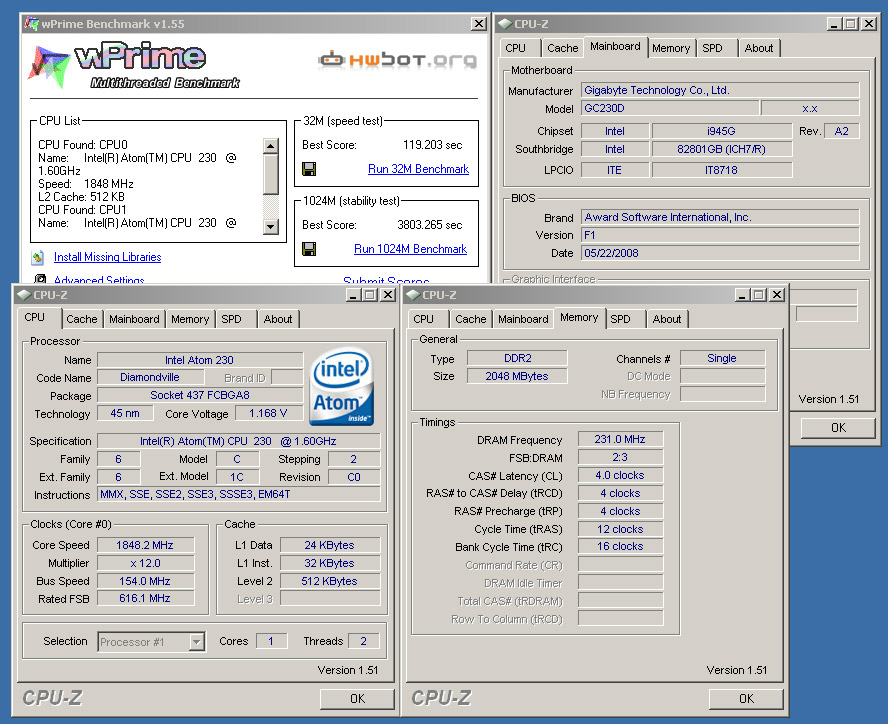Image resolution: width=888 pixels, height=724 pixels.
Task: Click OK in the CPU-Z Mainboard window
Action: click(x=838, y=428)
